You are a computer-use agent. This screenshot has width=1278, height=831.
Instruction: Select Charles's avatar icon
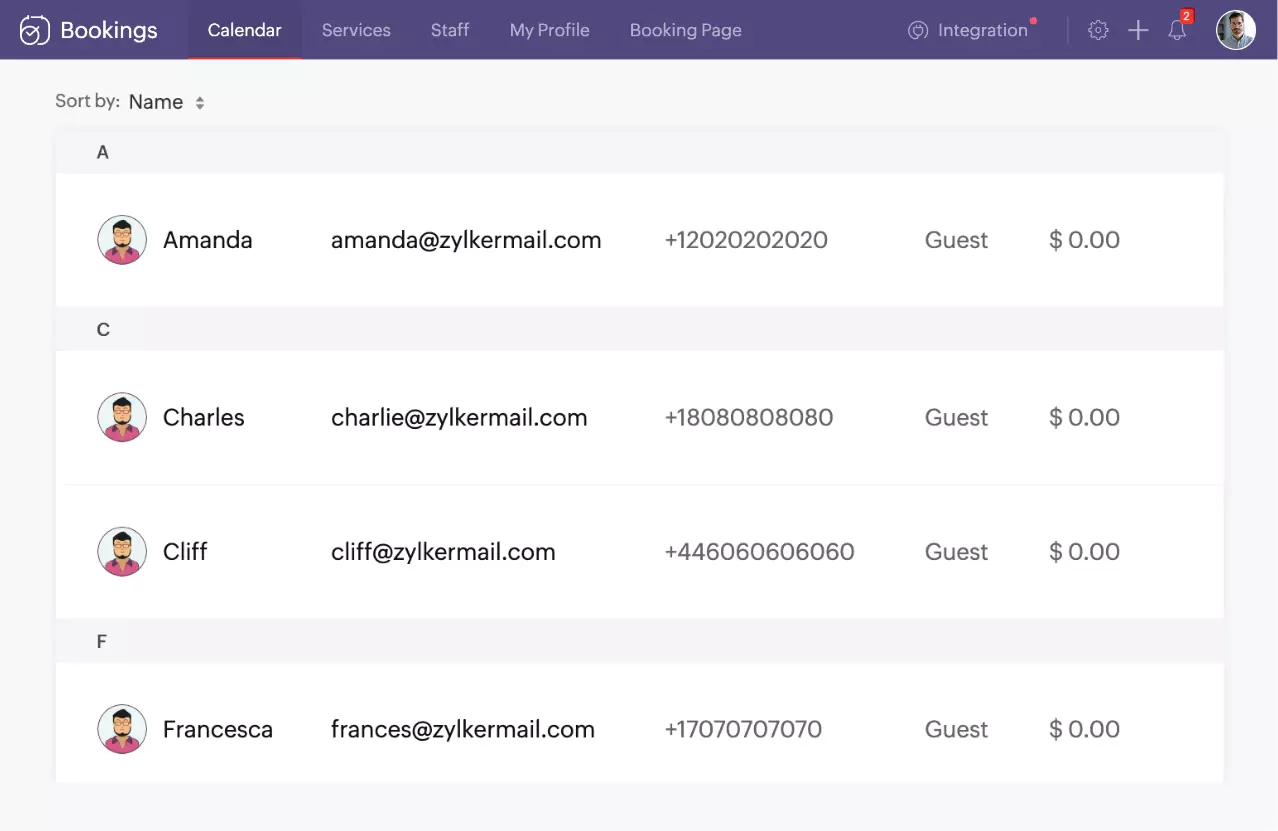click(122, 417)
